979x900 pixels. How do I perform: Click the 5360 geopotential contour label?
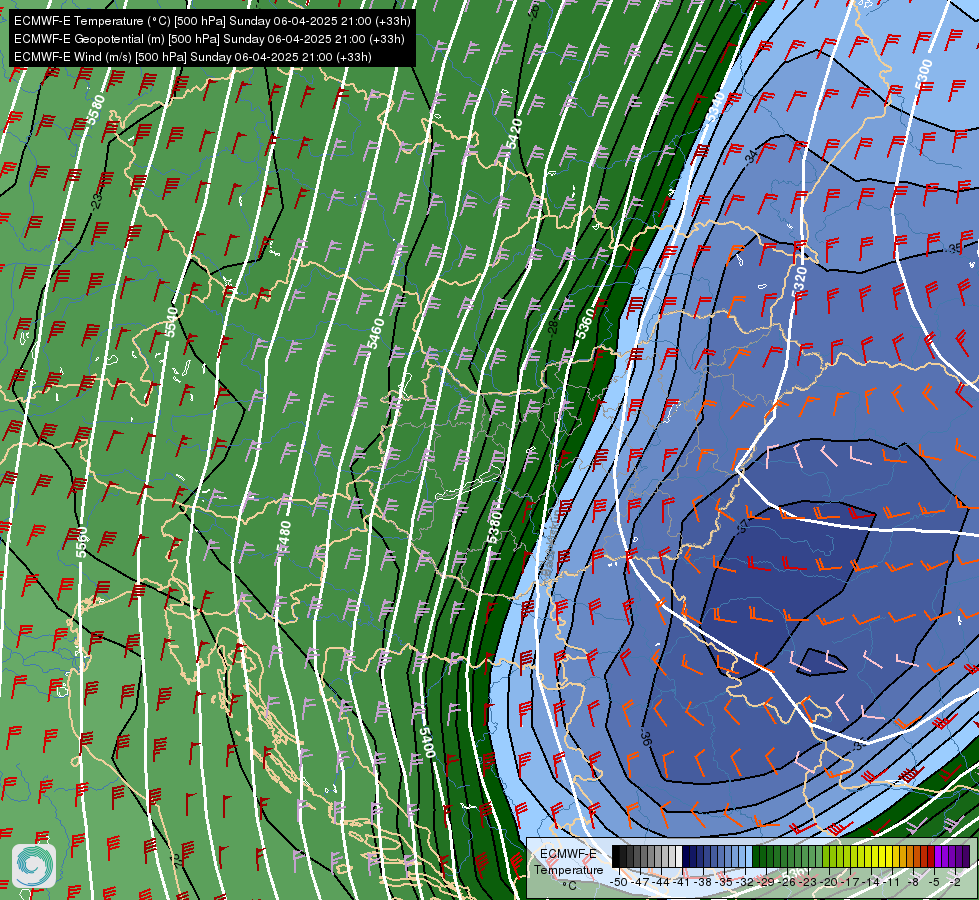coord(585,324)
